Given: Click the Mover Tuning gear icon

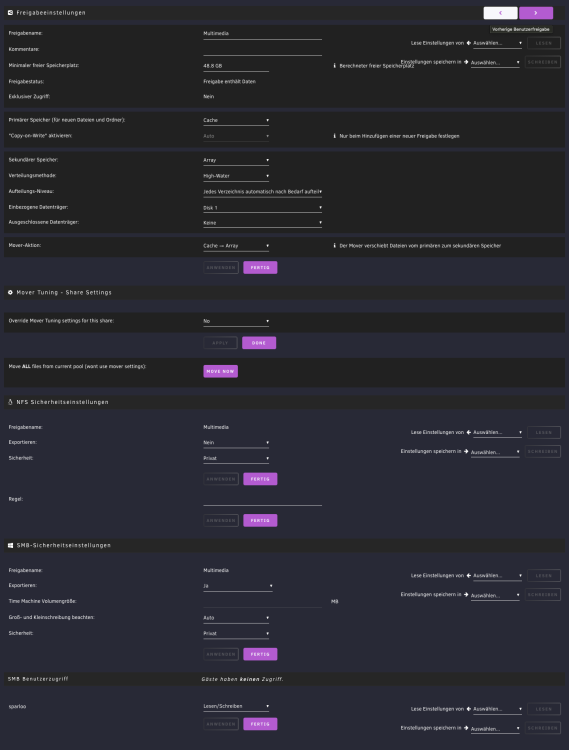Looking at the screenshot, I should tap(11, 292).
